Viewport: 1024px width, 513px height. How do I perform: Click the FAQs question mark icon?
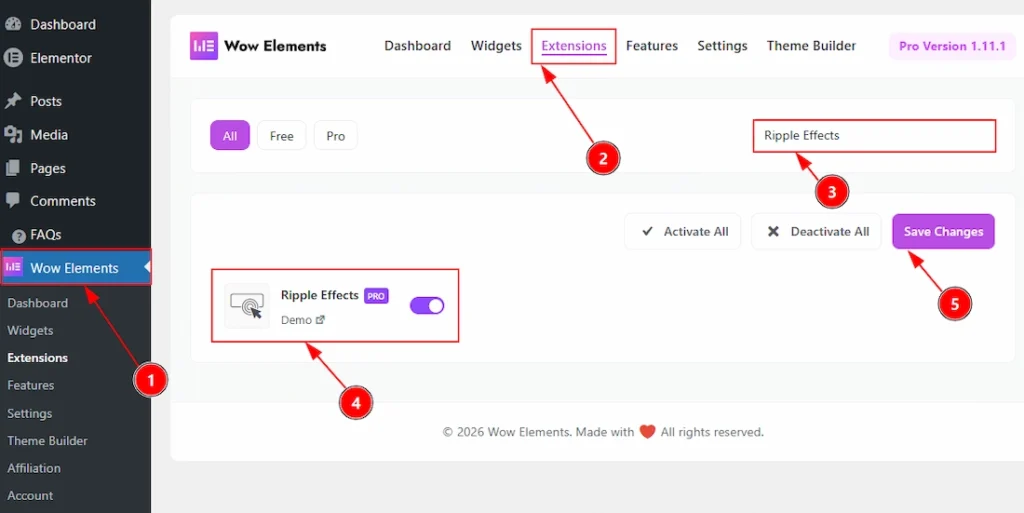click(19, 235)
